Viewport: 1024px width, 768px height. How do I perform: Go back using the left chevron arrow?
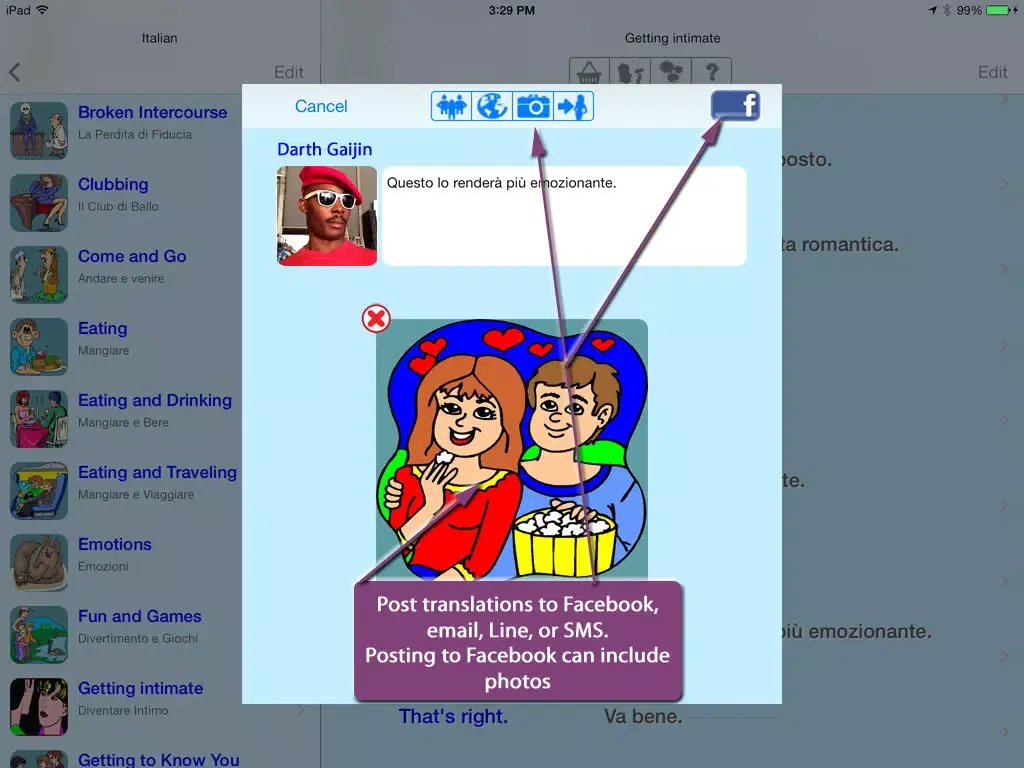click(15, 72)
